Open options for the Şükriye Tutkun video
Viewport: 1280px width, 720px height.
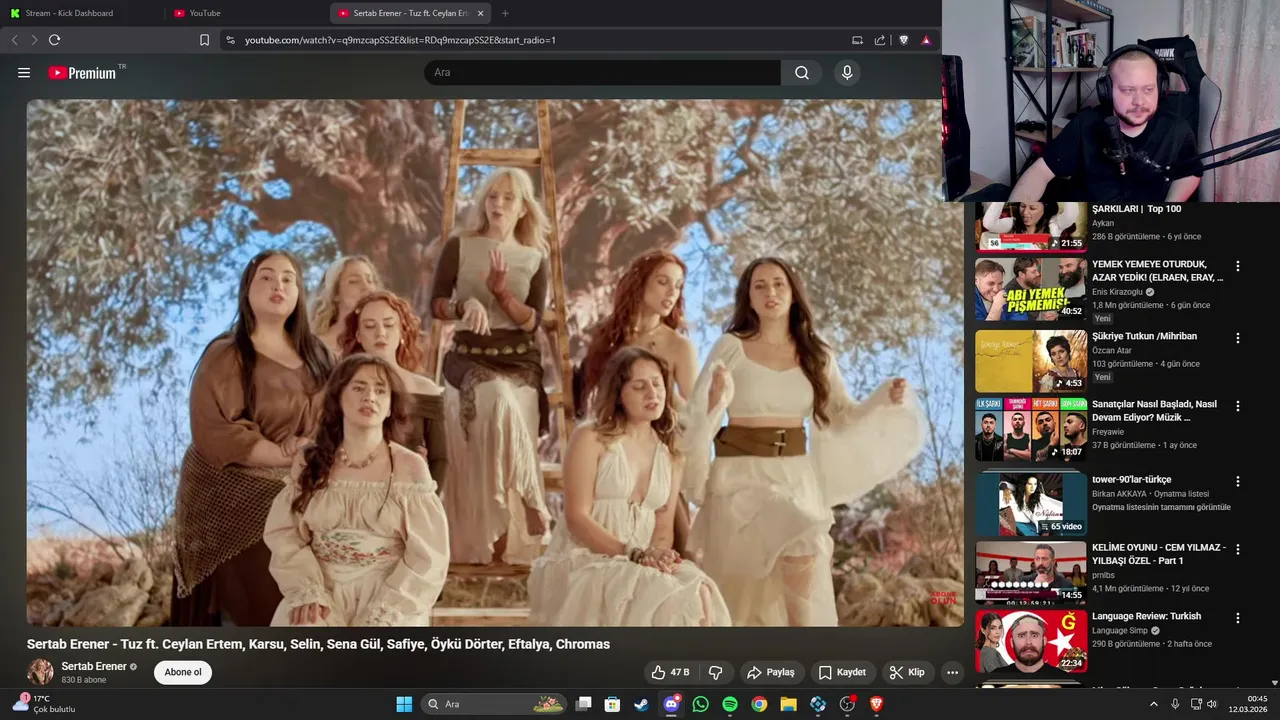click(x=1238, y=339)
